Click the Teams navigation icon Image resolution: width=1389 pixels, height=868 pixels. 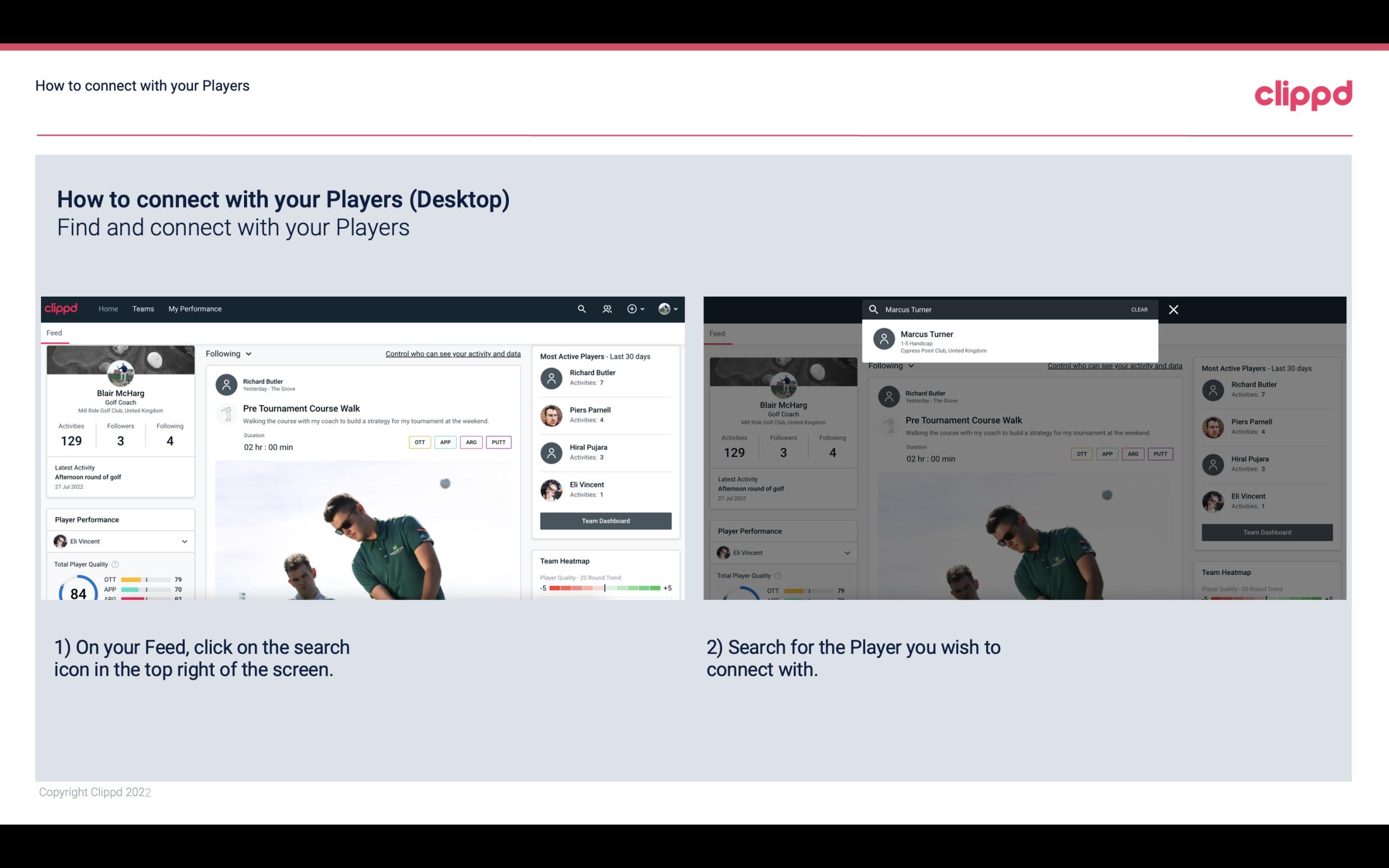[x=142, y=308]
